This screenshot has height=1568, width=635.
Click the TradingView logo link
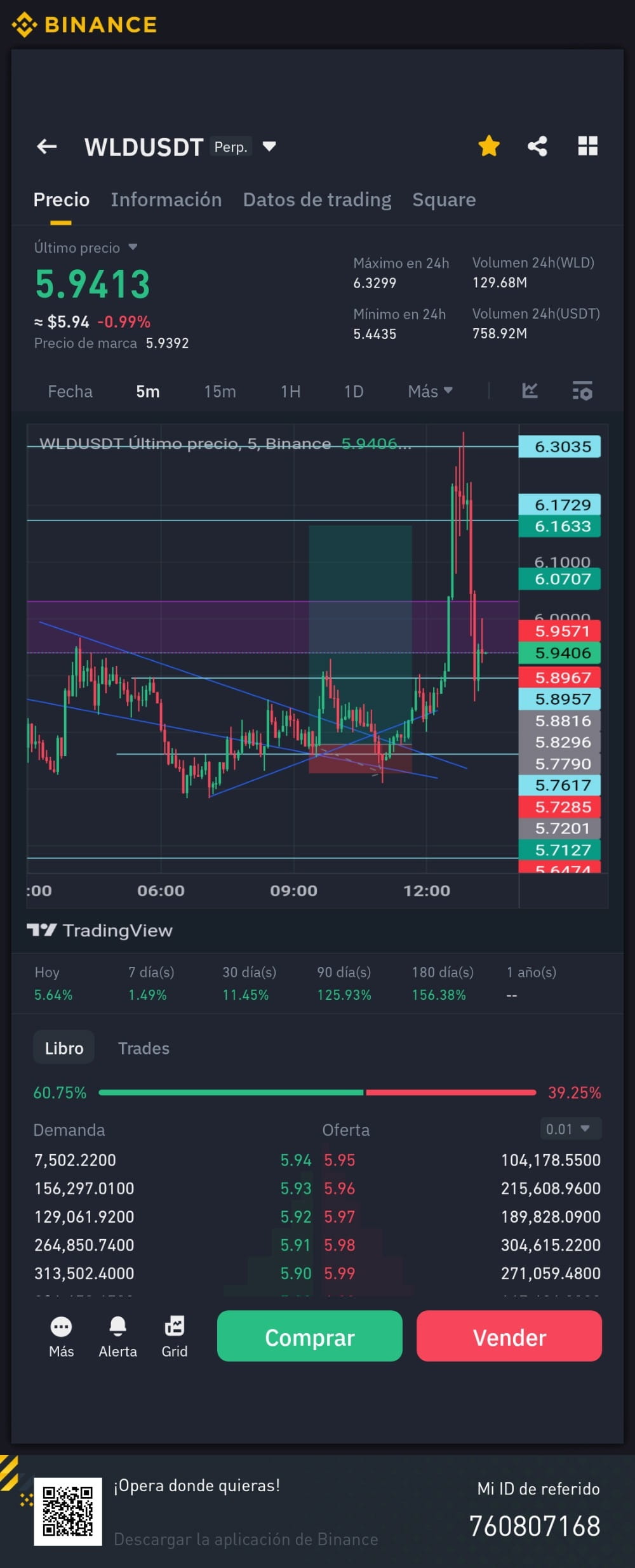tap(100, 930)
